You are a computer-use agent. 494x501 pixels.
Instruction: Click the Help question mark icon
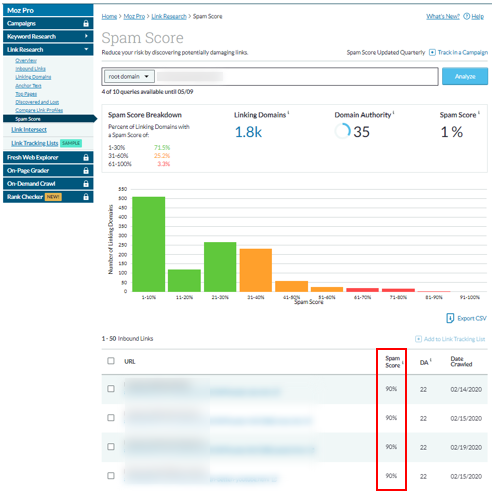point(467,16)
